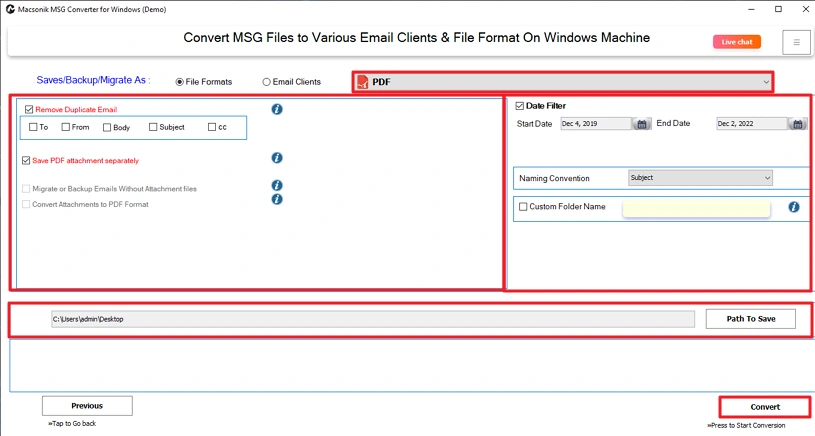Enable the Custom Folder Name checkbox

[523, 207]
